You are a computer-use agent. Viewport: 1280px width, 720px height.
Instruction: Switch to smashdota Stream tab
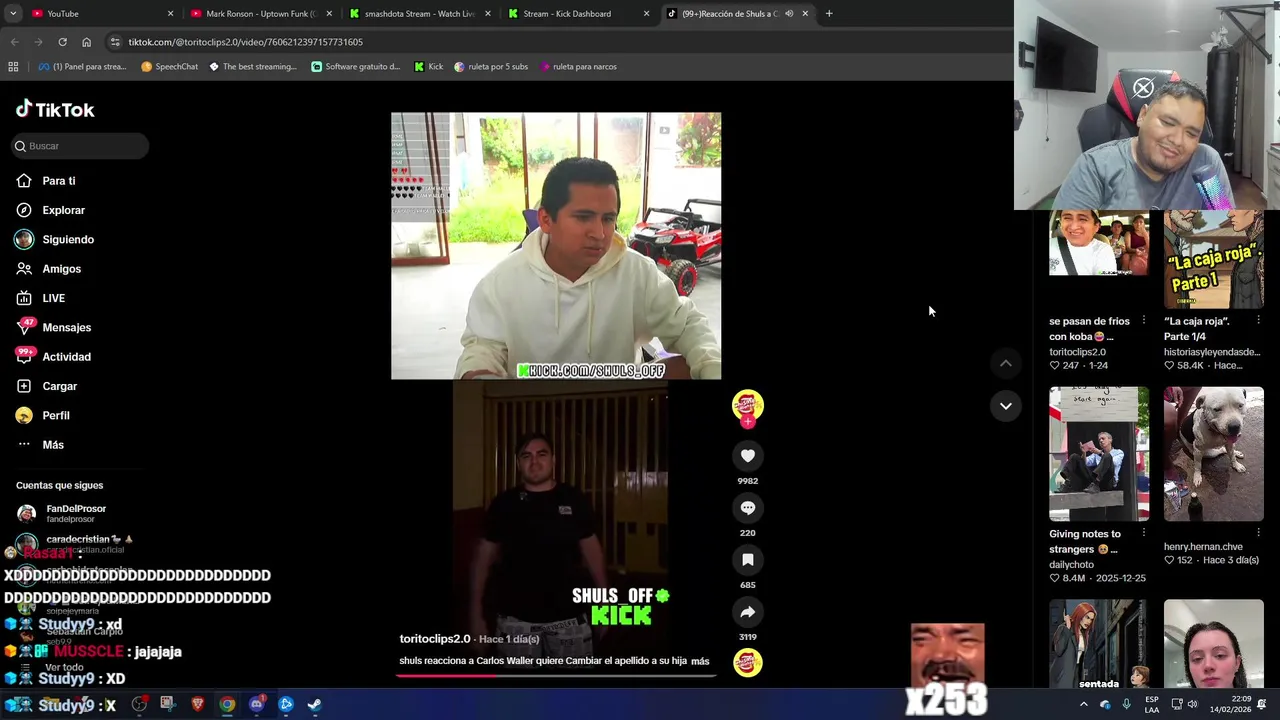(420, 14)
